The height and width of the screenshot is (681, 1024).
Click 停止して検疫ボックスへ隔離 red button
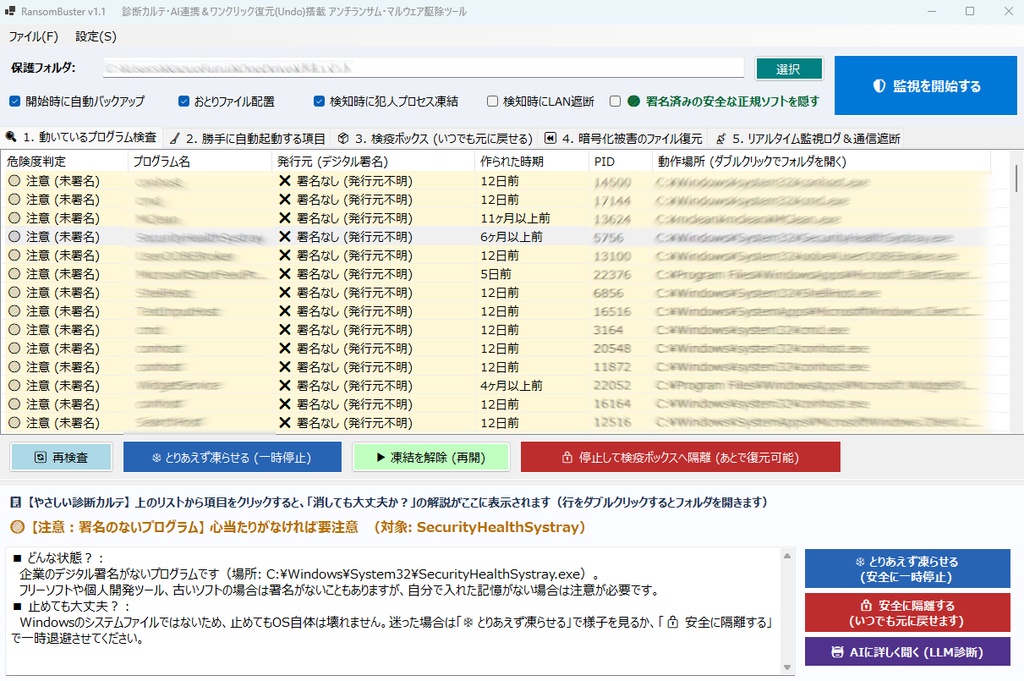pos(680,457)
